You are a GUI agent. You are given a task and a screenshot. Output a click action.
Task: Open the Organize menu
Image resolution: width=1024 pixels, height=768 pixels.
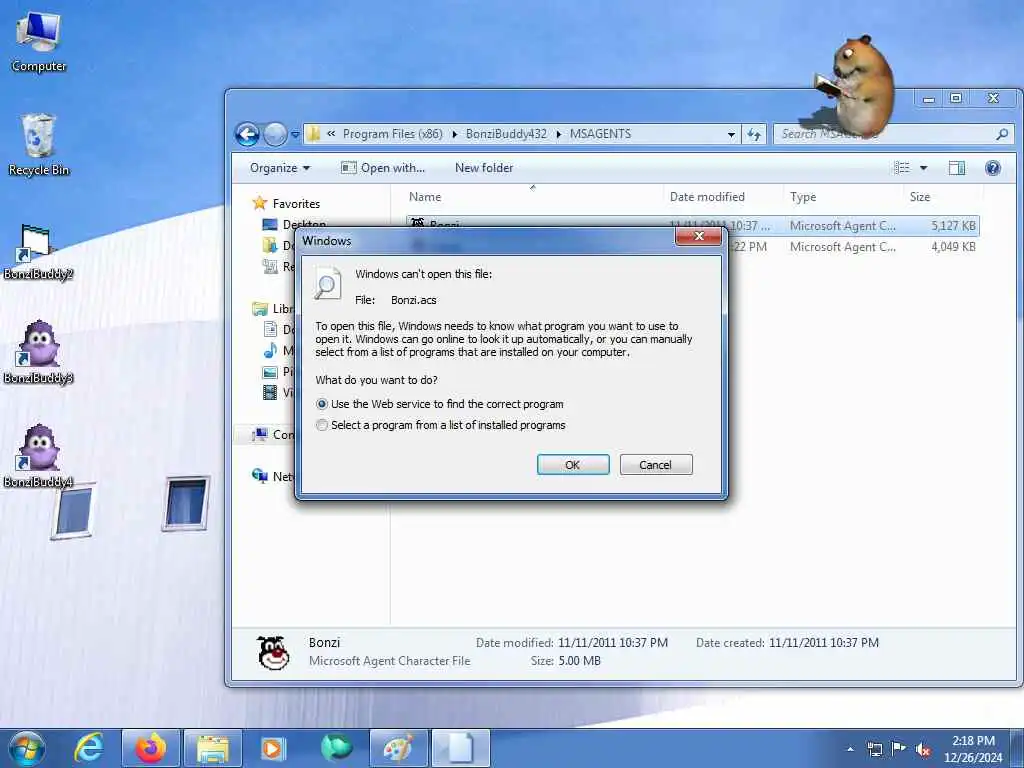click(280, 168)
